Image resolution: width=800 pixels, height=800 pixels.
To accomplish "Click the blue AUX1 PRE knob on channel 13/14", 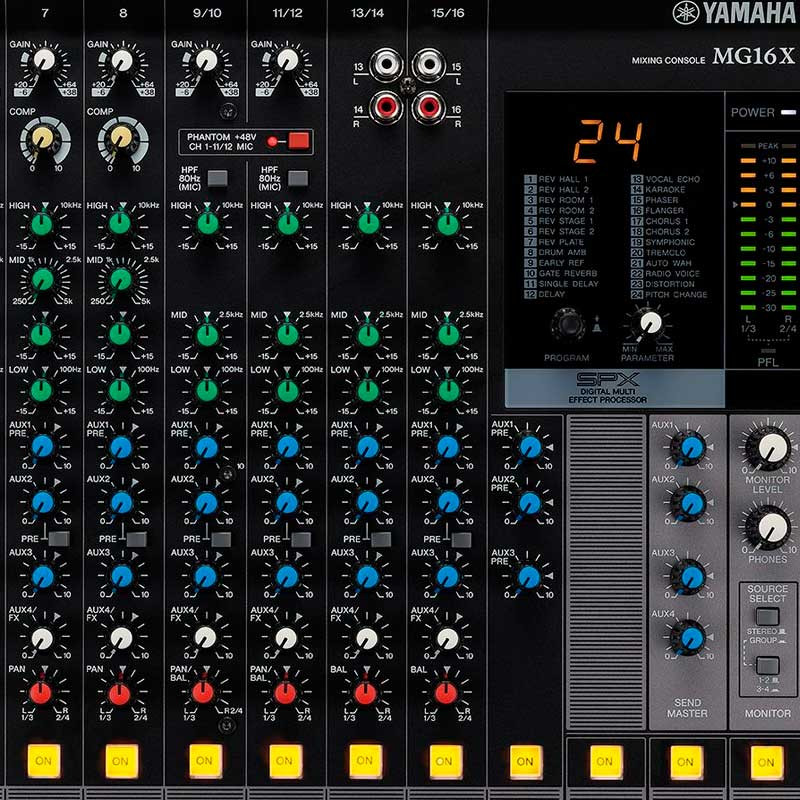I will coord(367,447).
